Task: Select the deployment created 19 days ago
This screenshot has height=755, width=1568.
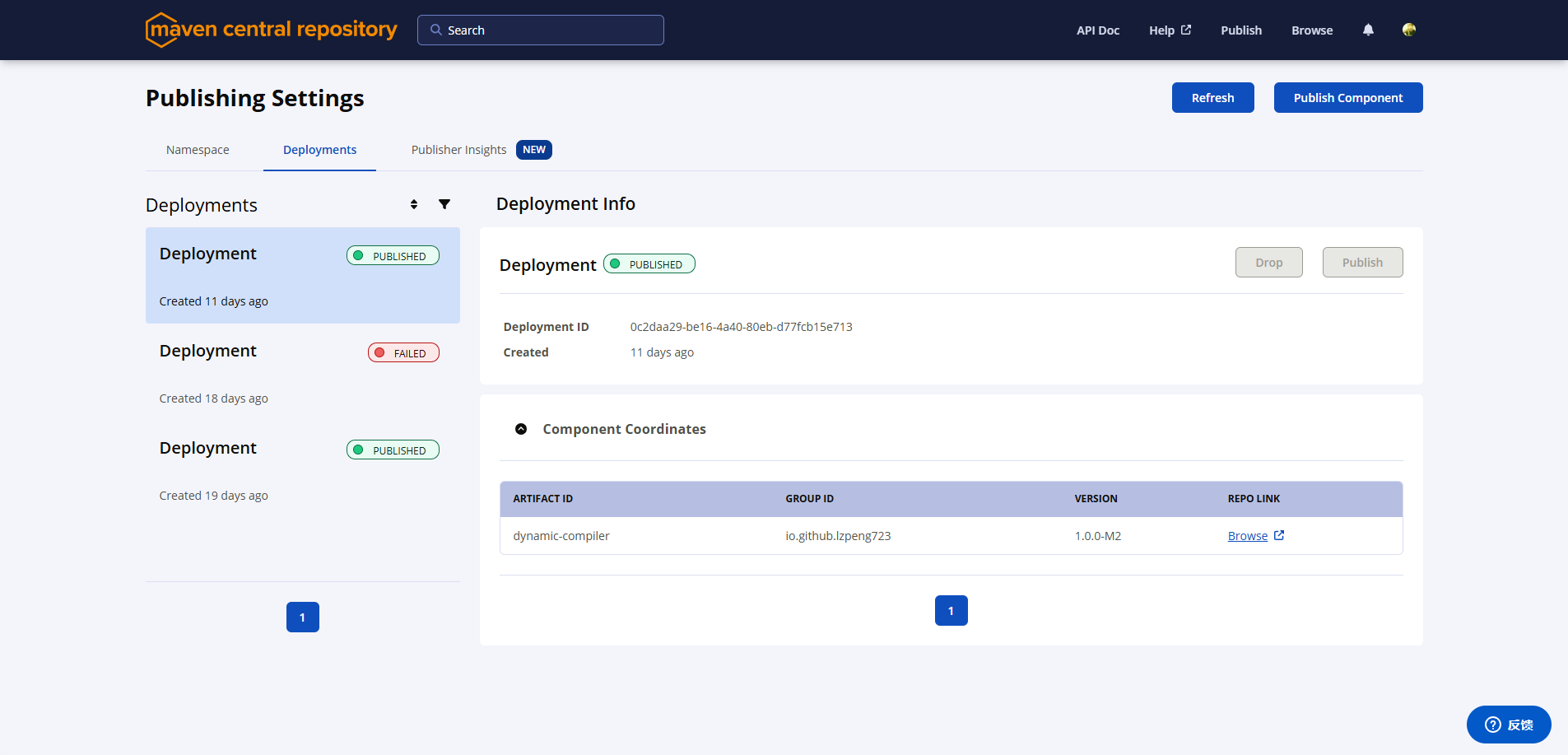Action: point(302,470)
